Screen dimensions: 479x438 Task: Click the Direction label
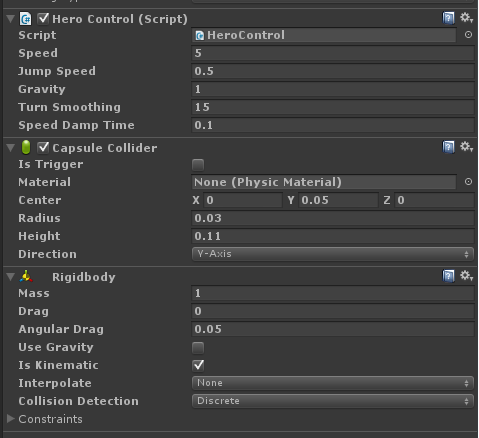[x=47, y=254]
